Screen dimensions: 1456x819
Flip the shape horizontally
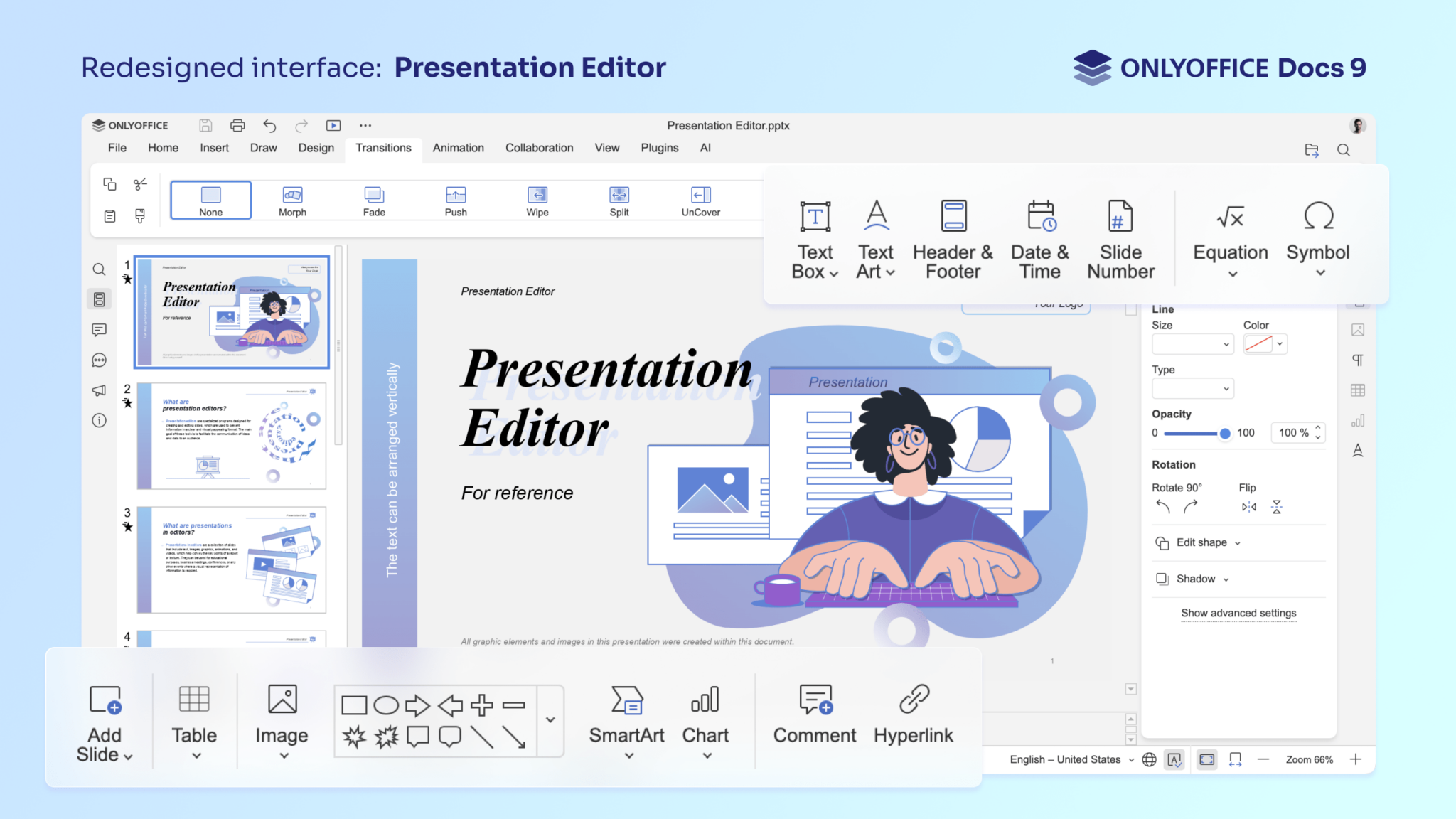click(1248, 507)
